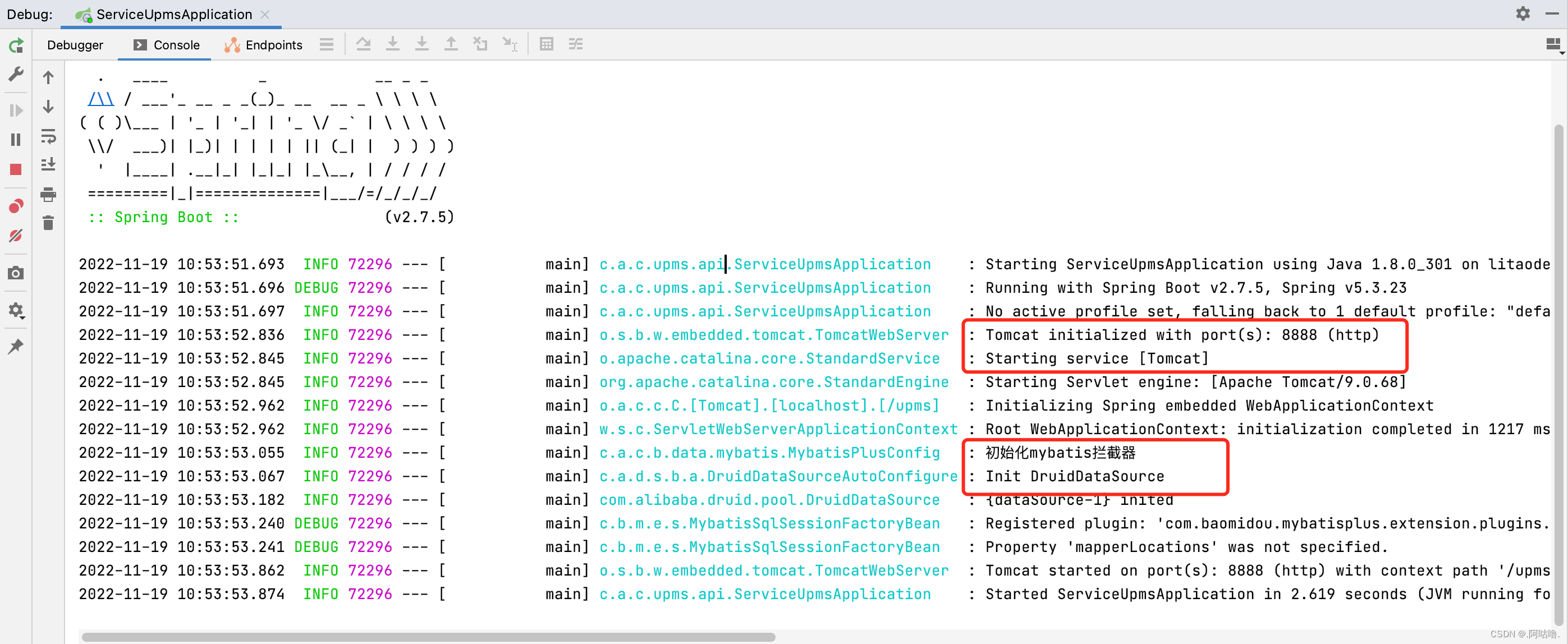Open Evaluate Expression calculator
The height and width of the screenshot is (644, 1568).
click(547, 44)
